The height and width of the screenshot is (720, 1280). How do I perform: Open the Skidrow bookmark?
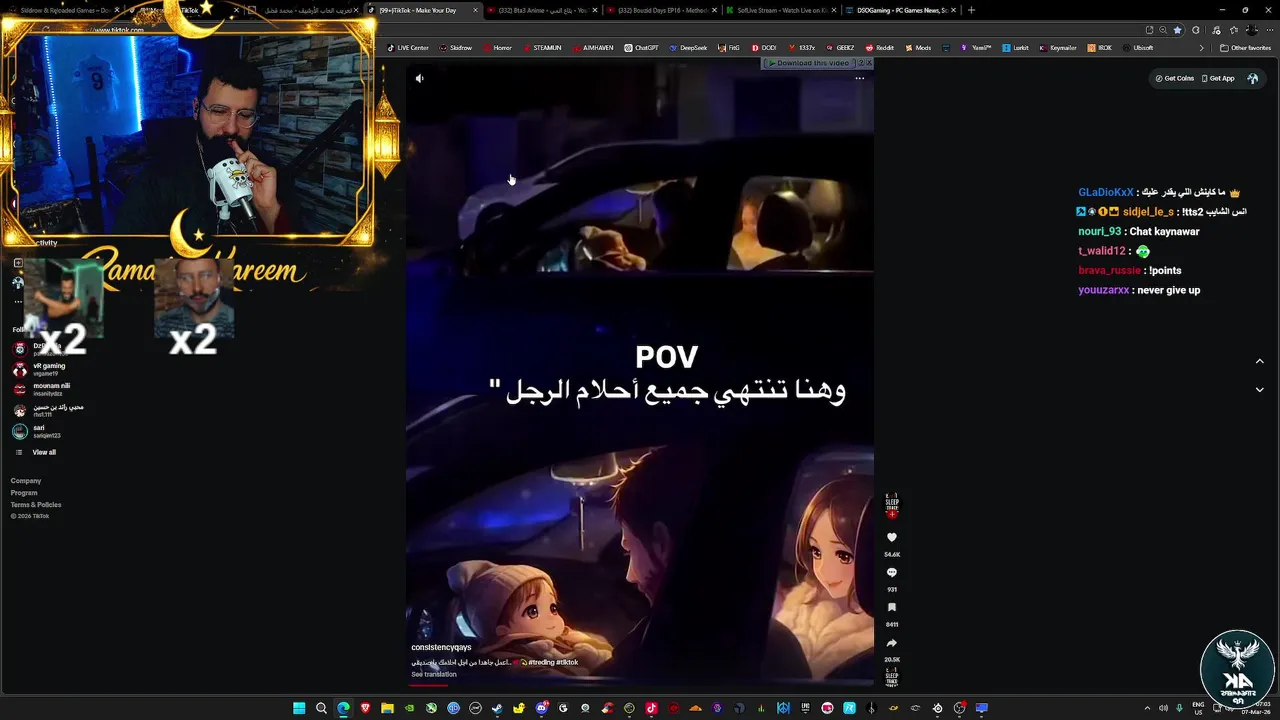tap(456, 48)
